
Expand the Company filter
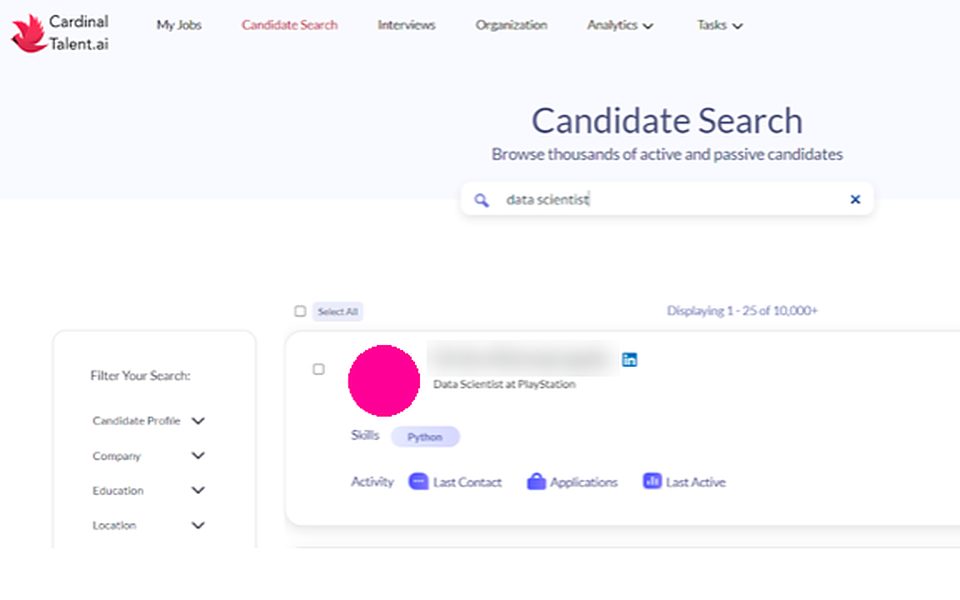tap(148, 456)
